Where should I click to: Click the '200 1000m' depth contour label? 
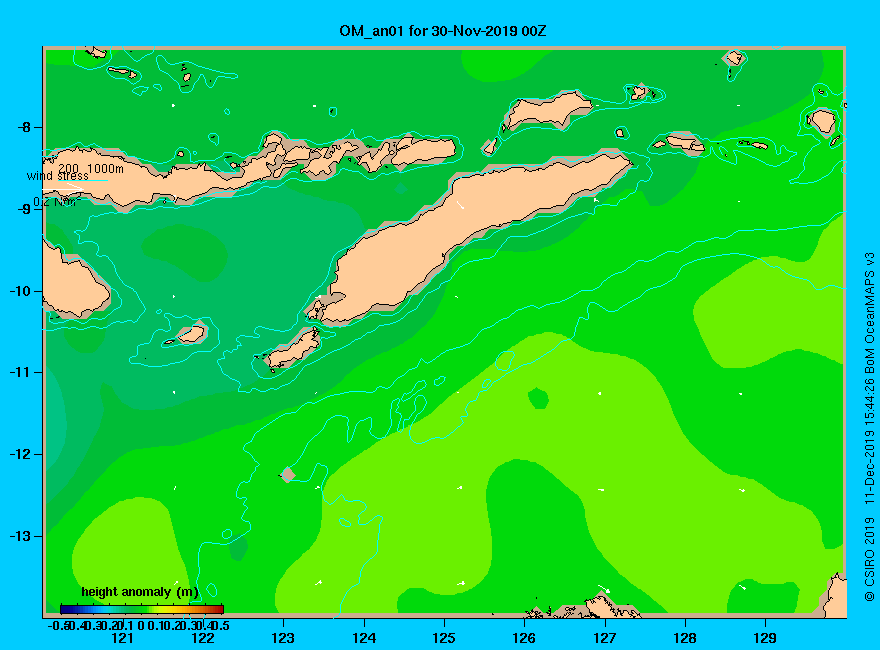pyautogui.click(x=91, y=168)
